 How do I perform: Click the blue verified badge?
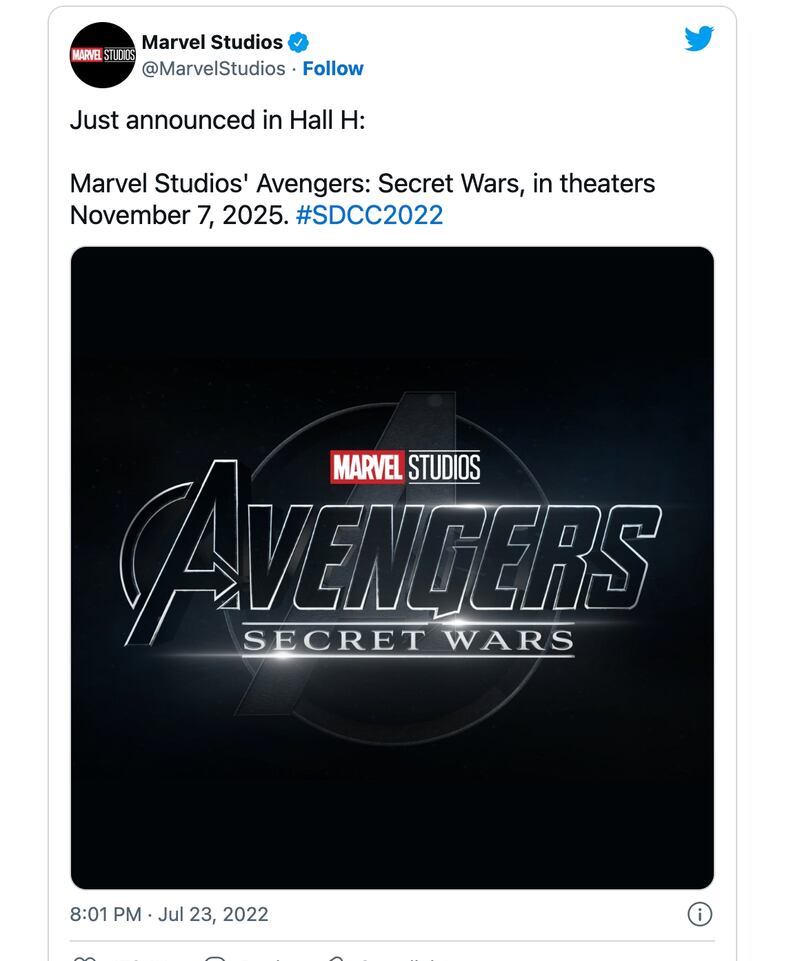click(298, 42)
